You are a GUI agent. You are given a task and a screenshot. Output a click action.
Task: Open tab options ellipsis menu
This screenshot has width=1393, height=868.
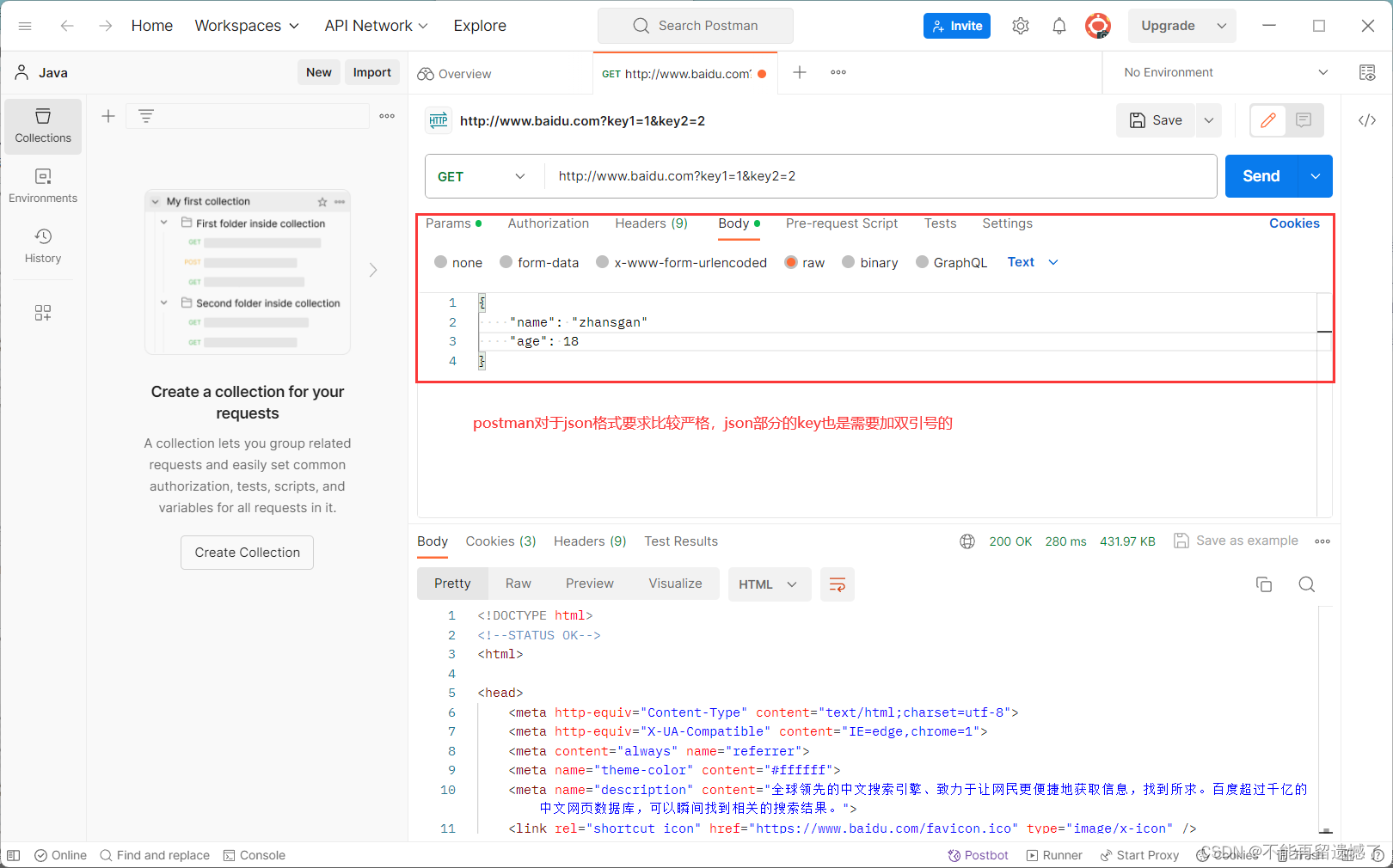point(838,72)
